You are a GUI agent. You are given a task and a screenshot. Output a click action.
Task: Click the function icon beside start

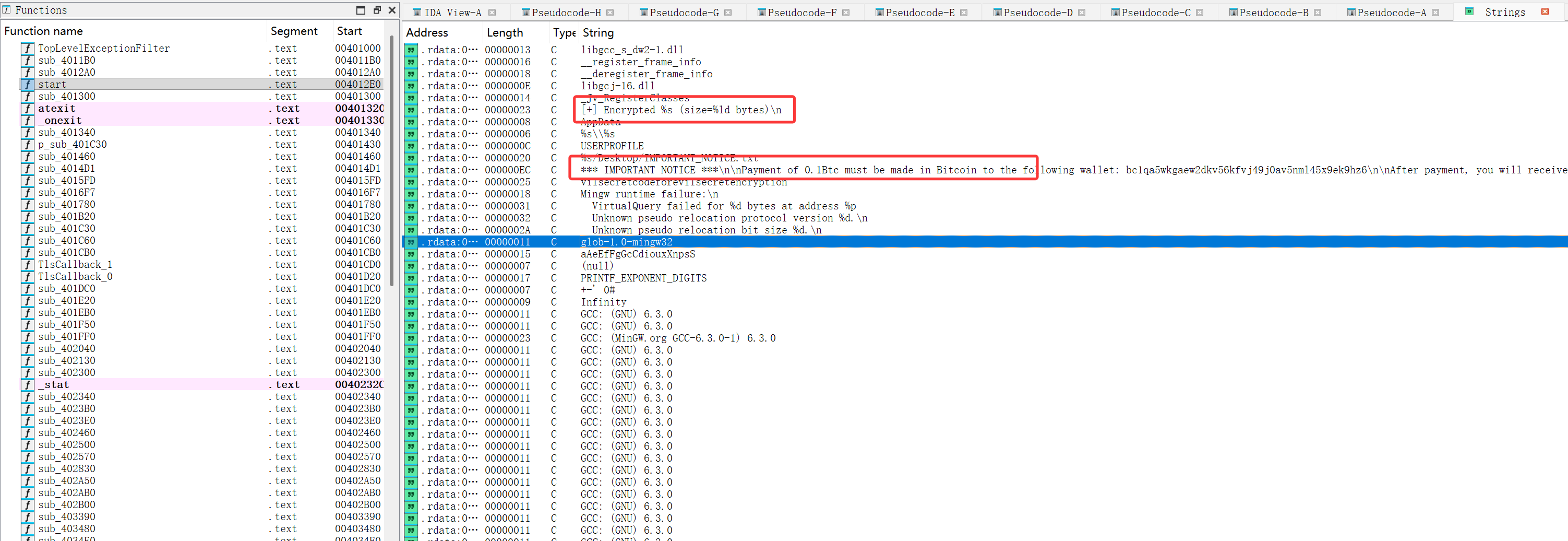click(x=27, y=84)
